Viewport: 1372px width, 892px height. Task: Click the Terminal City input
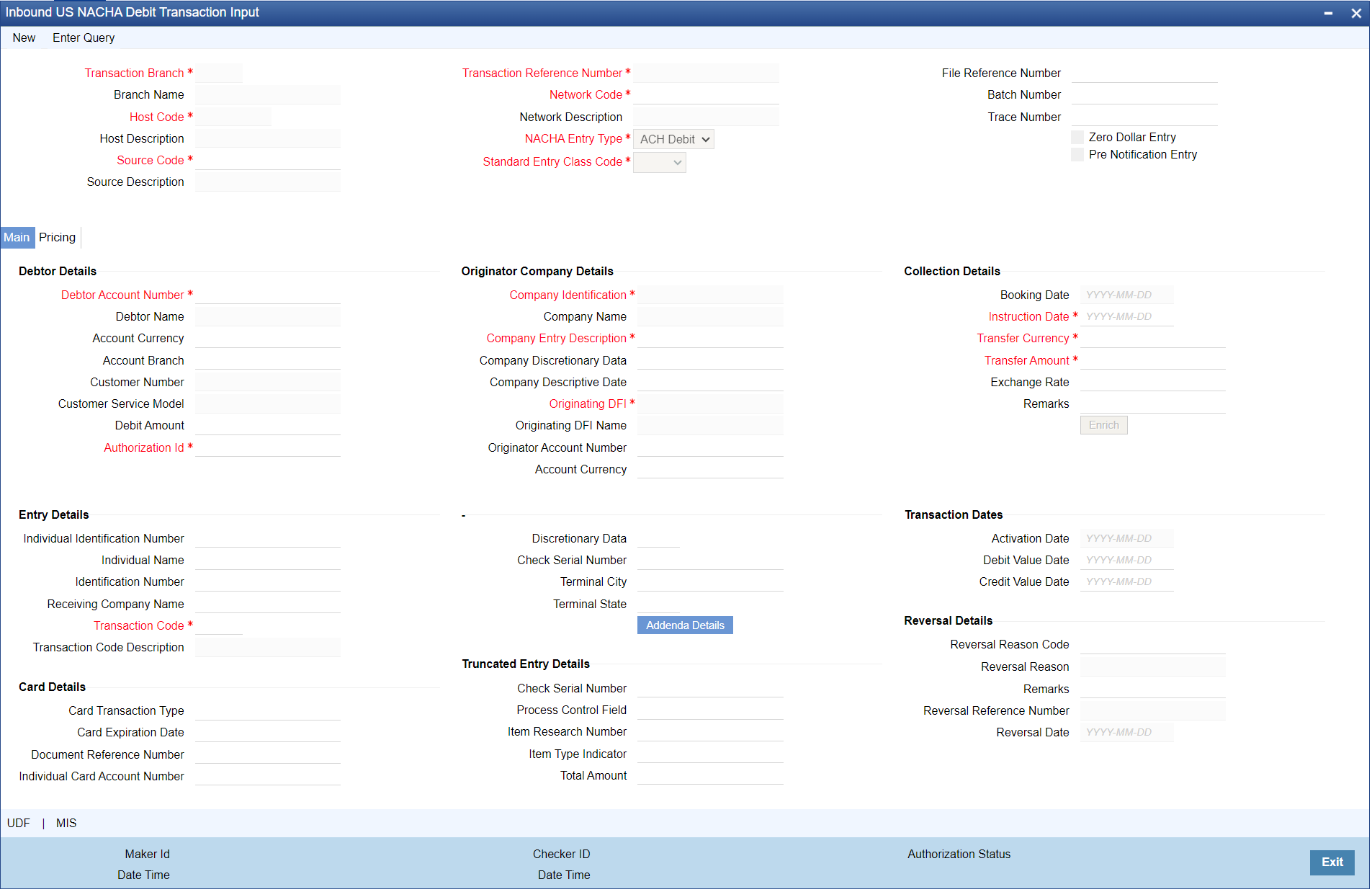coord(710,581)
